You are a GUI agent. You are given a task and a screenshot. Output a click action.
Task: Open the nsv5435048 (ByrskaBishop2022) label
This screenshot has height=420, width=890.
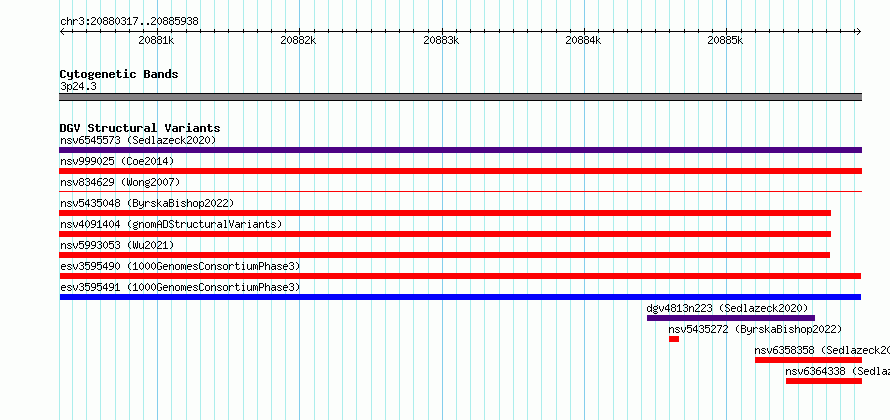click(147, 203)
